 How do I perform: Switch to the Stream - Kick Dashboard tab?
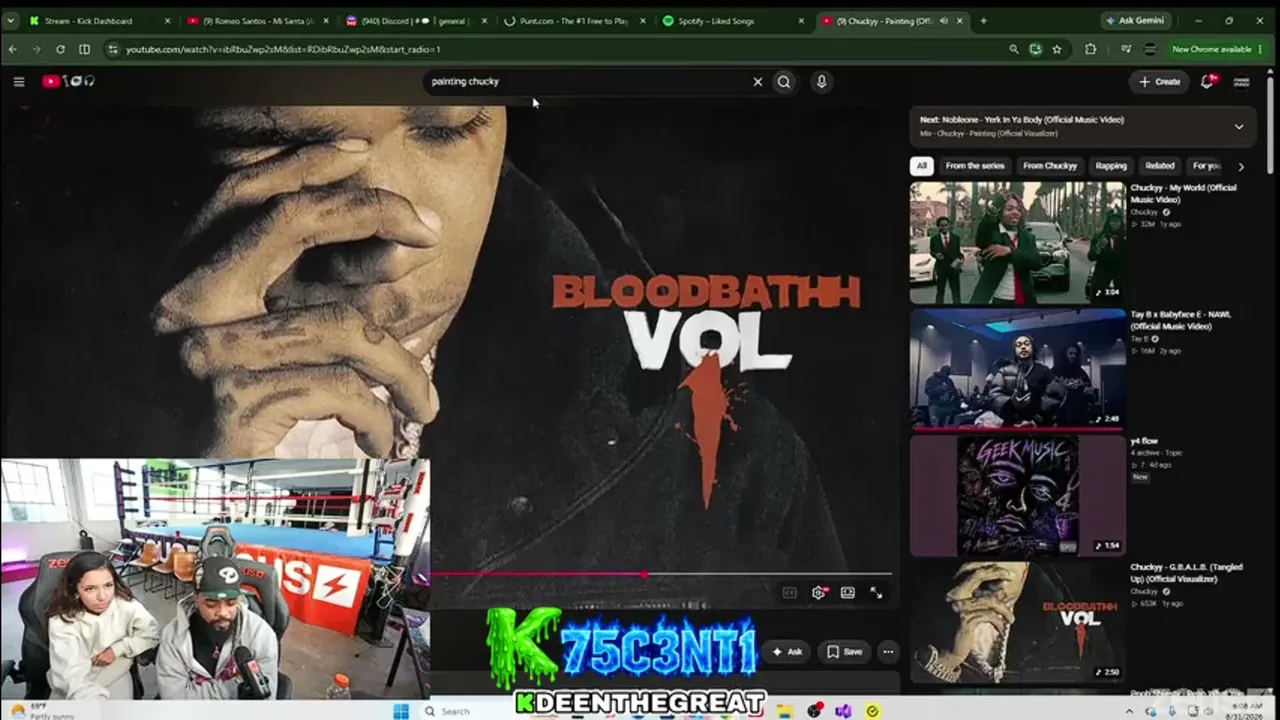point(99,20)
